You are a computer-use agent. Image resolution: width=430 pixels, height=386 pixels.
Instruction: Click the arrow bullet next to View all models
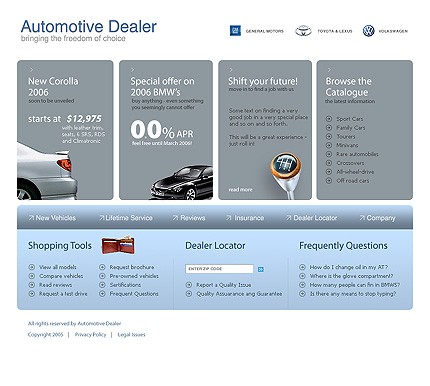click(32, 267)
